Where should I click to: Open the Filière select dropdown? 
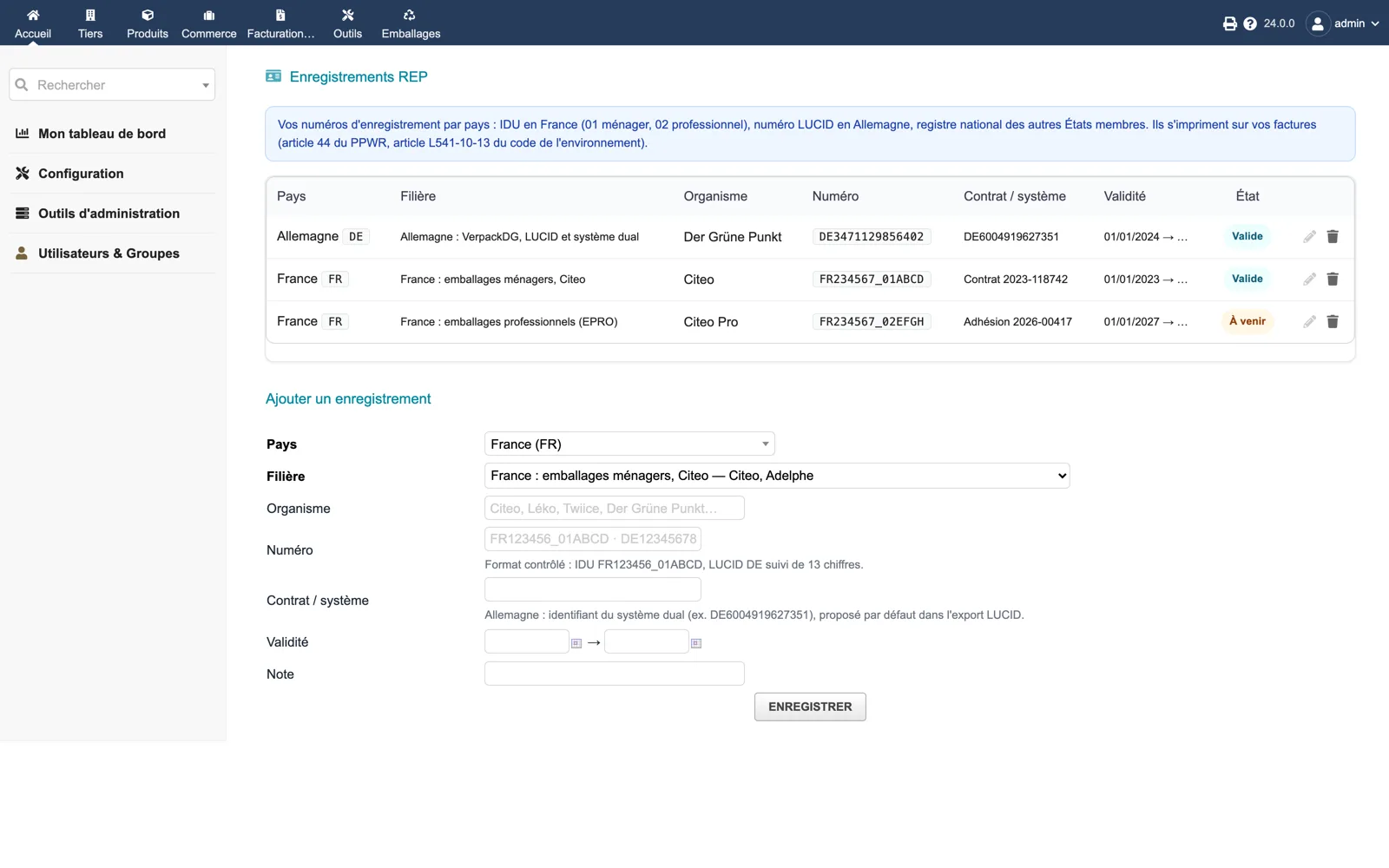click(777, 476)
